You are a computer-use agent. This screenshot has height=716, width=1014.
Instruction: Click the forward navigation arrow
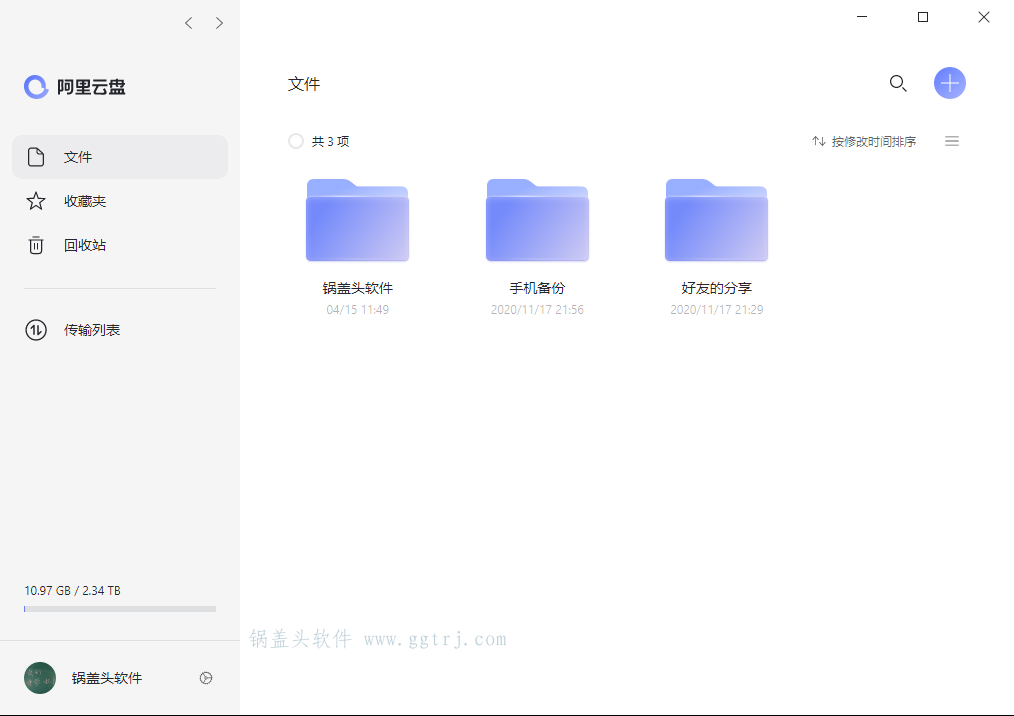click(x=219, y=23)
